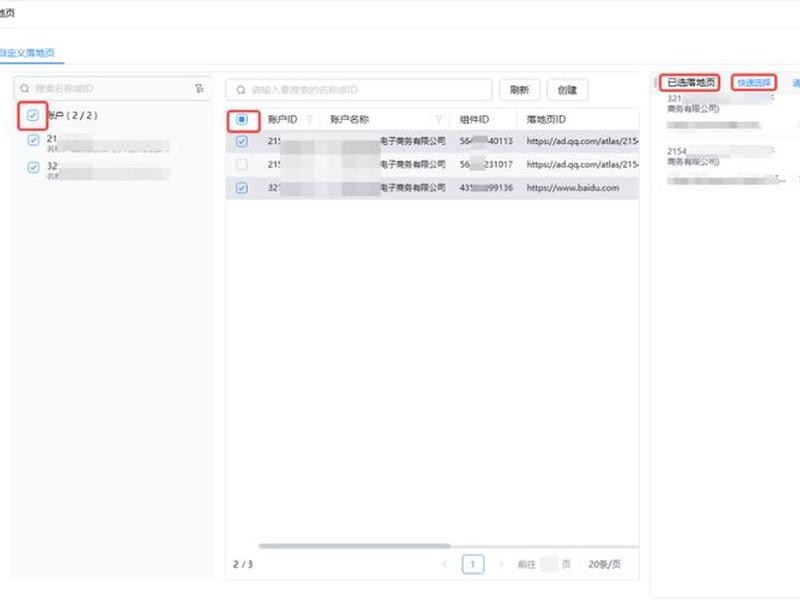Click the component ID cell ending in 40113
Screen dimensions: 800x600
(x=486, y=141)
